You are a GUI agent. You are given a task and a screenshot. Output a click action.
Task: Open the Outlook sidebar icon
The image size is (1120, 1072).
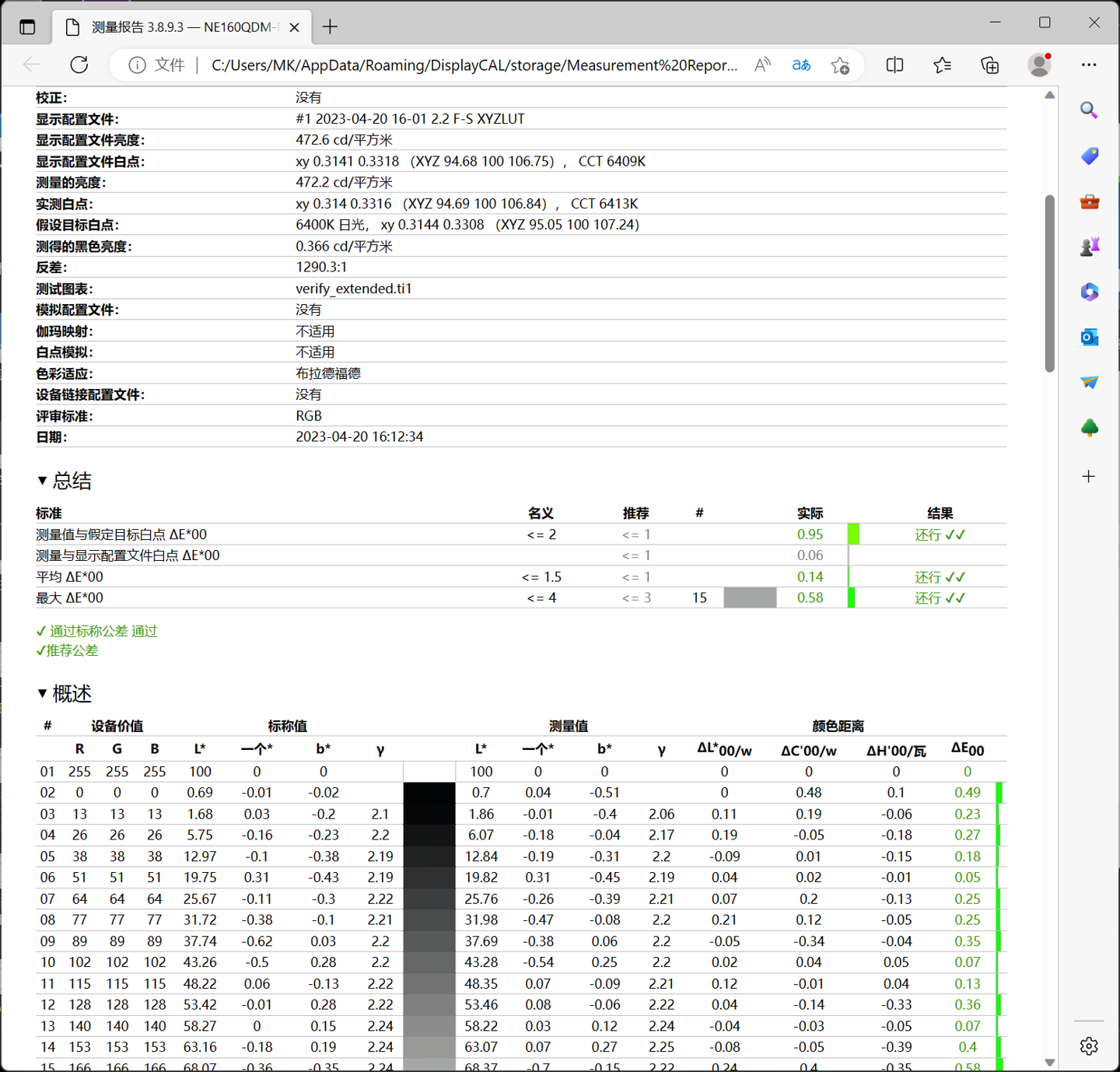tap(1089, 337)
